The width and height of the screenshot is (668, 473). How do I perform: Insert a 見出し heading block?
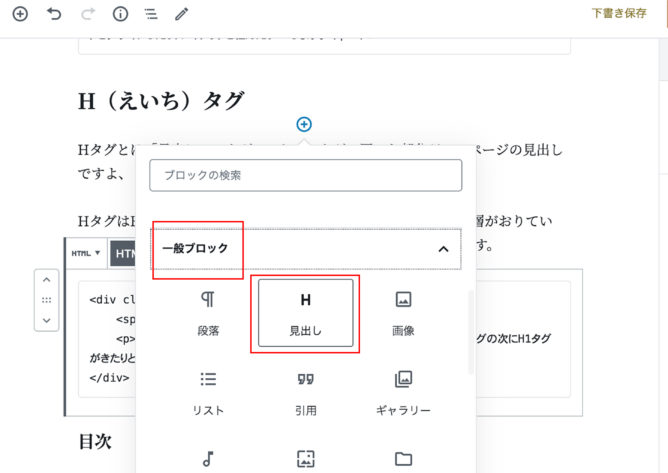tap(305, 313)
